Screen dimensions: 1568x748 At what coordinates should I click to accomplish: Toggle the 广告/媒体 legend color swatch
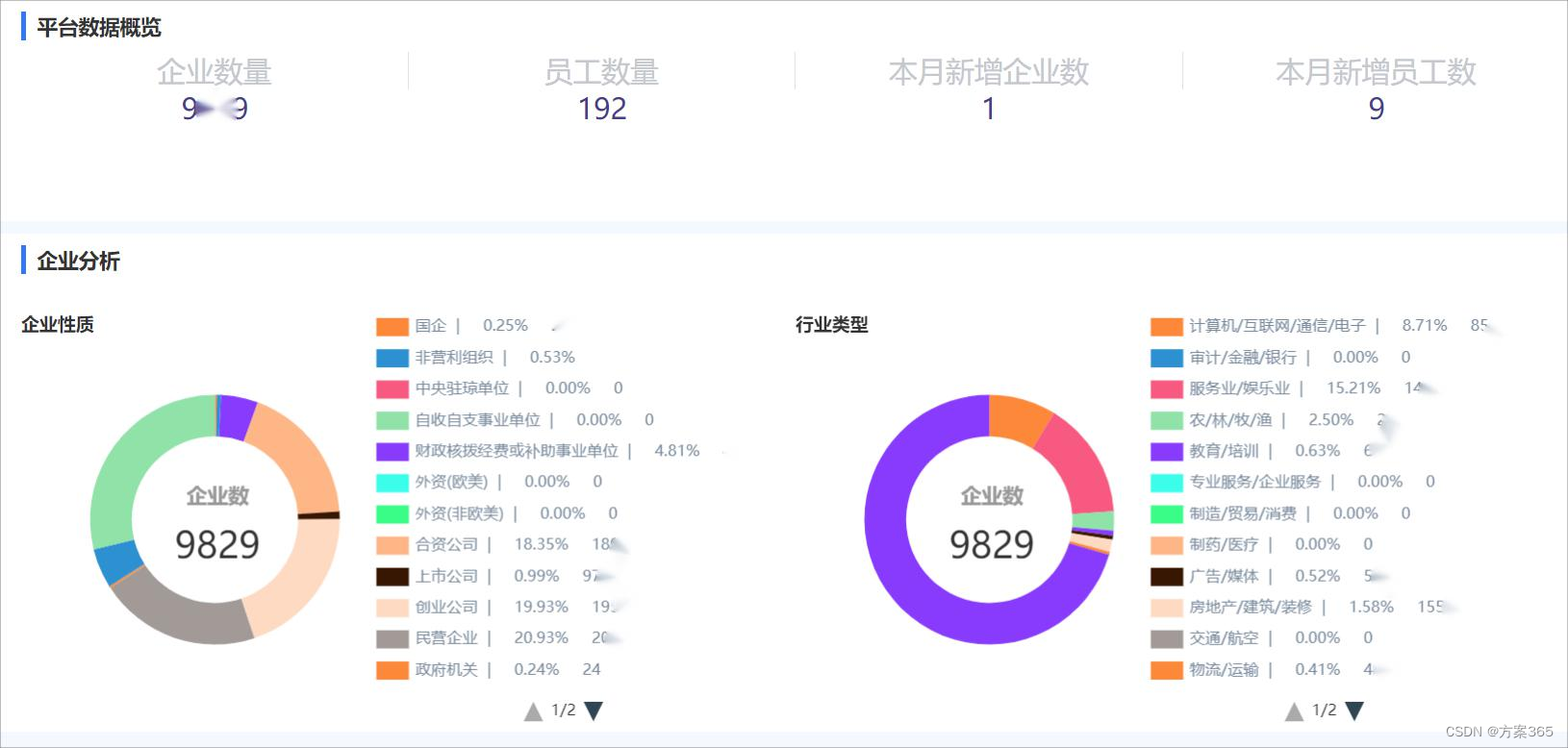point(1167,577)
